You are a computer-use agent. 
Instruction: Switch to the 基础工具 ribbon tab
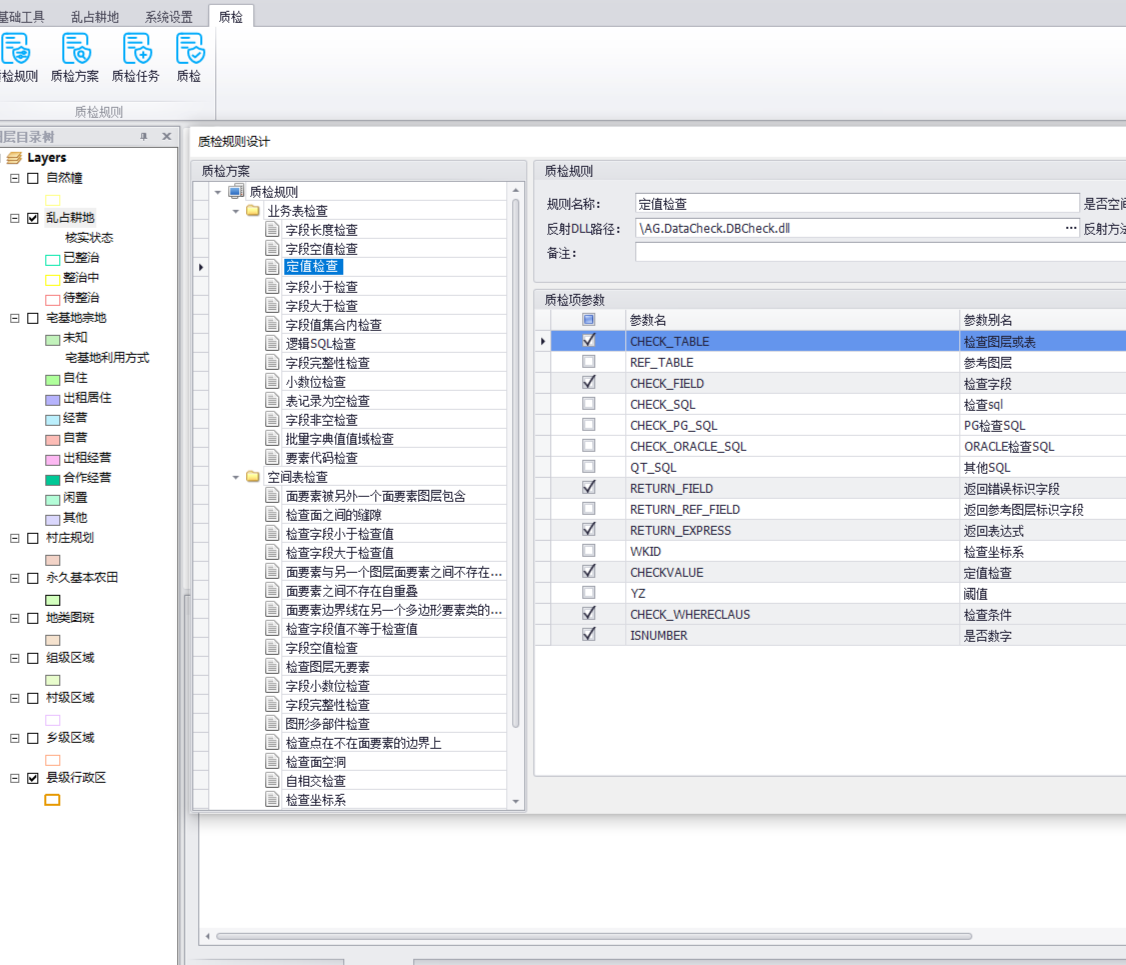click(x=22, y=16)
